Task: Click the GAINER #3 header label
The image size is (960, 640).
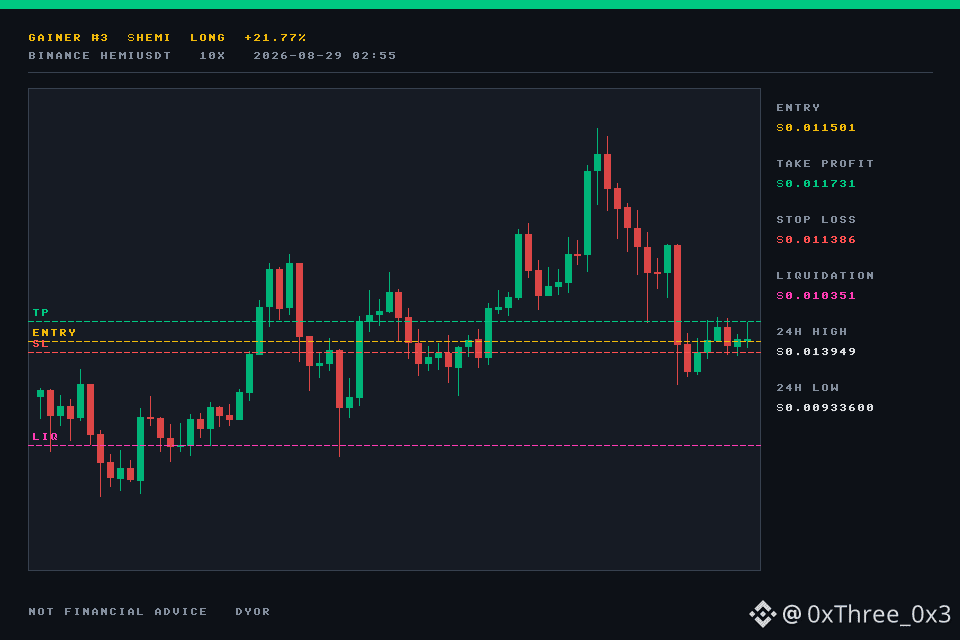Action: click(68, 37)
